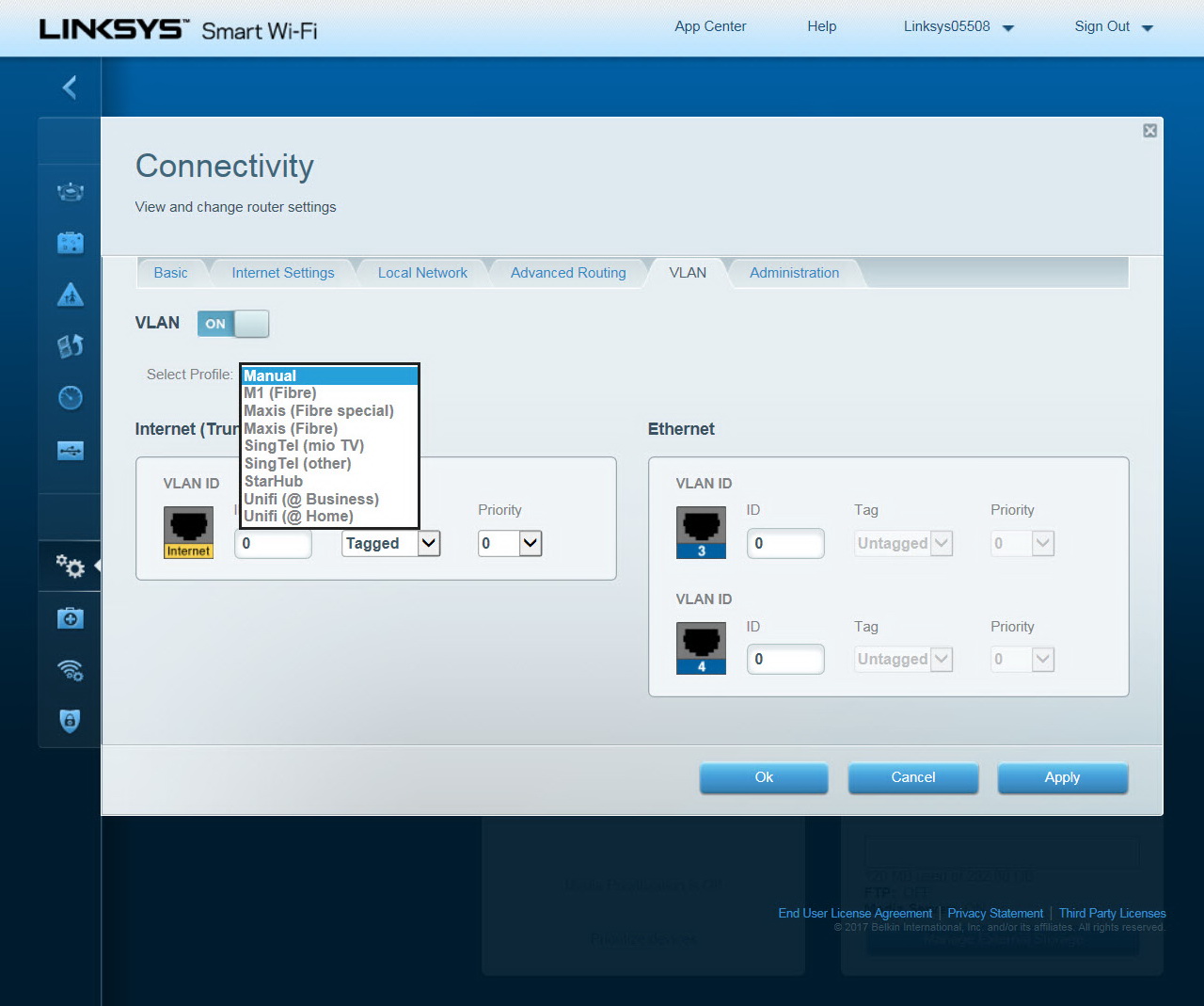Open Security shield lock icon
1204x1006 pixels.
(71, 721)
